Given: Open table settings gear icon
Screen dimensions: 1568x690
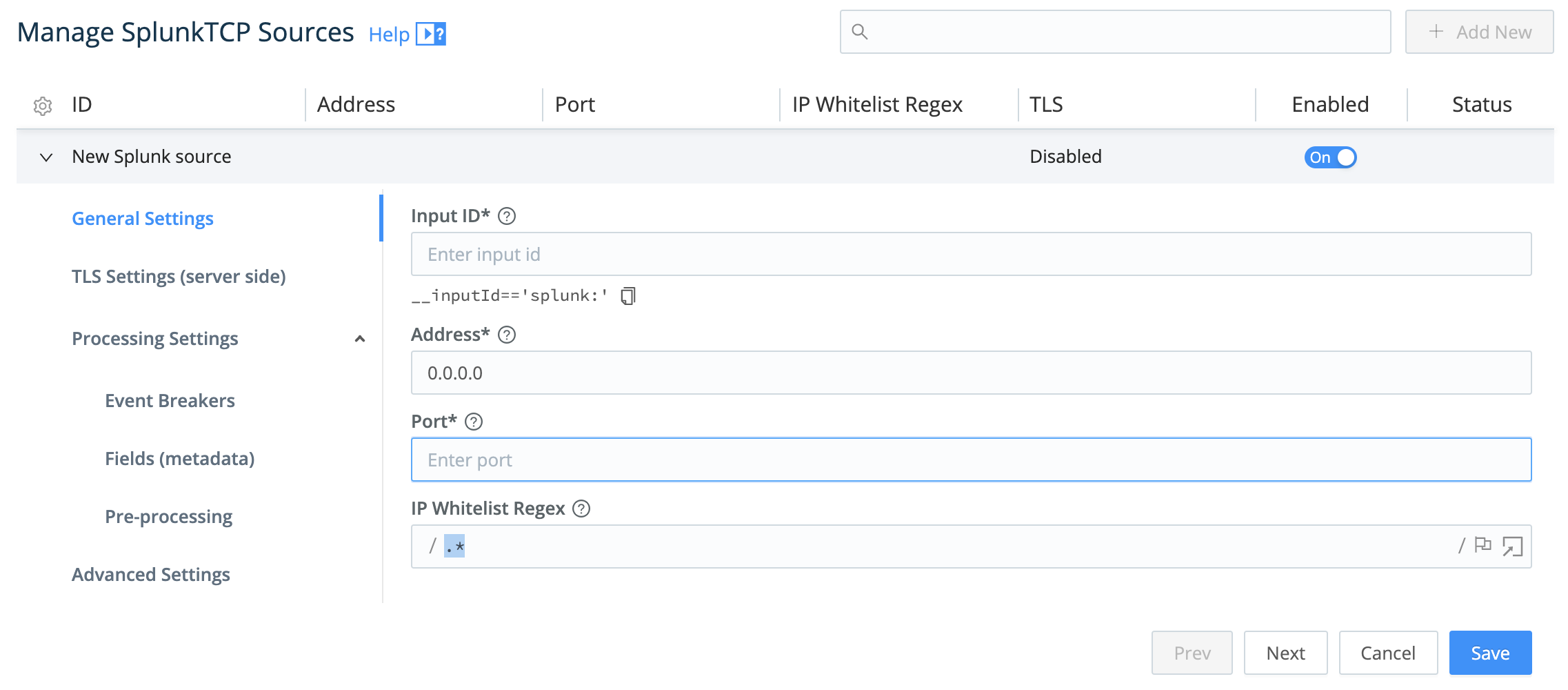Looking at the screenshot, I should click(43, 106).
